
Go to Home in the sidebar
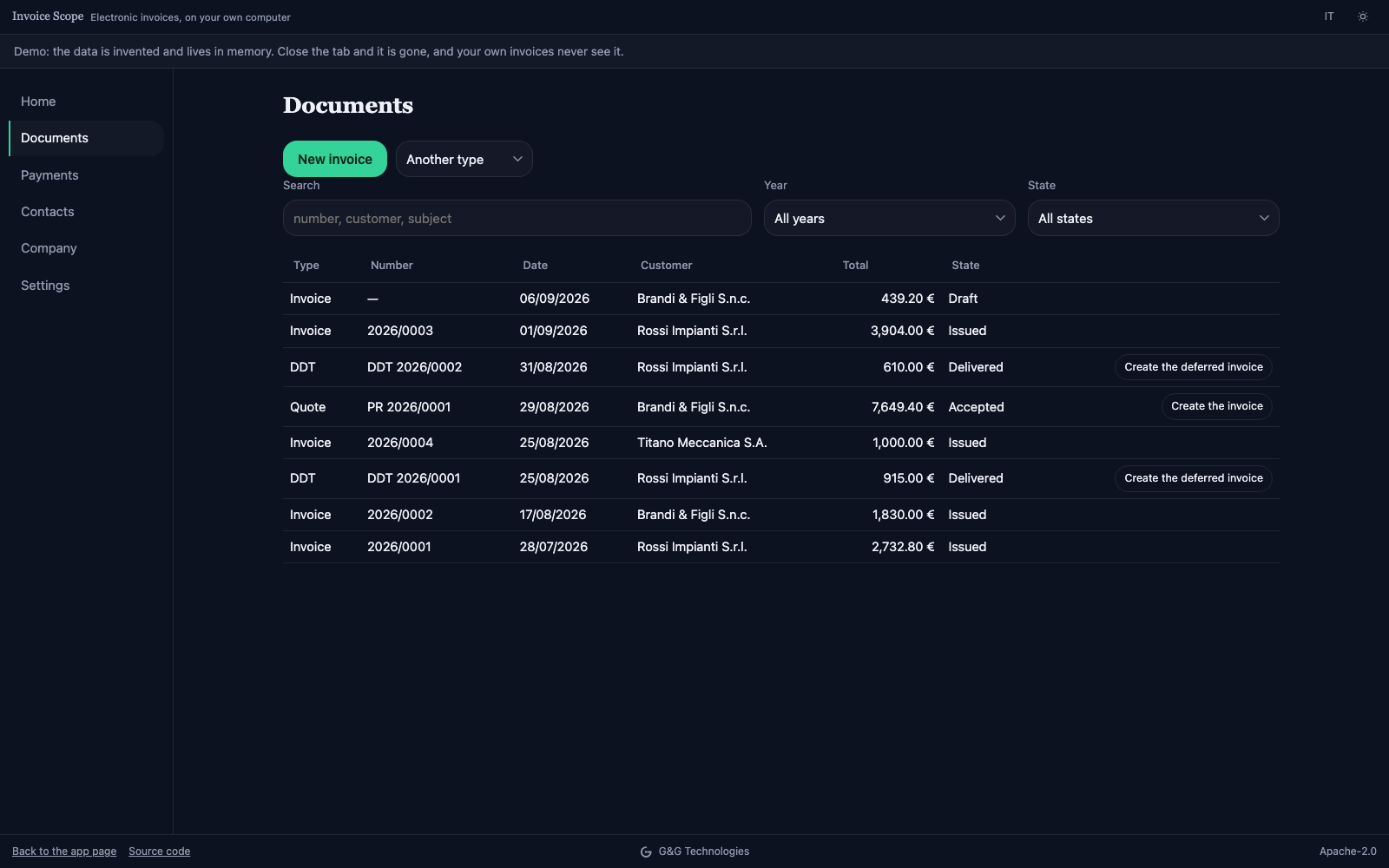[x=86, y=102]
